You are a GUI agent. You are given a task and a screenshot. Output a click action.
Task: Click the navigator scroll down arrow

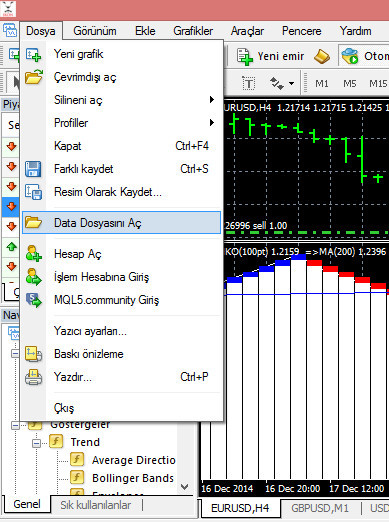(x=184, y=487)
